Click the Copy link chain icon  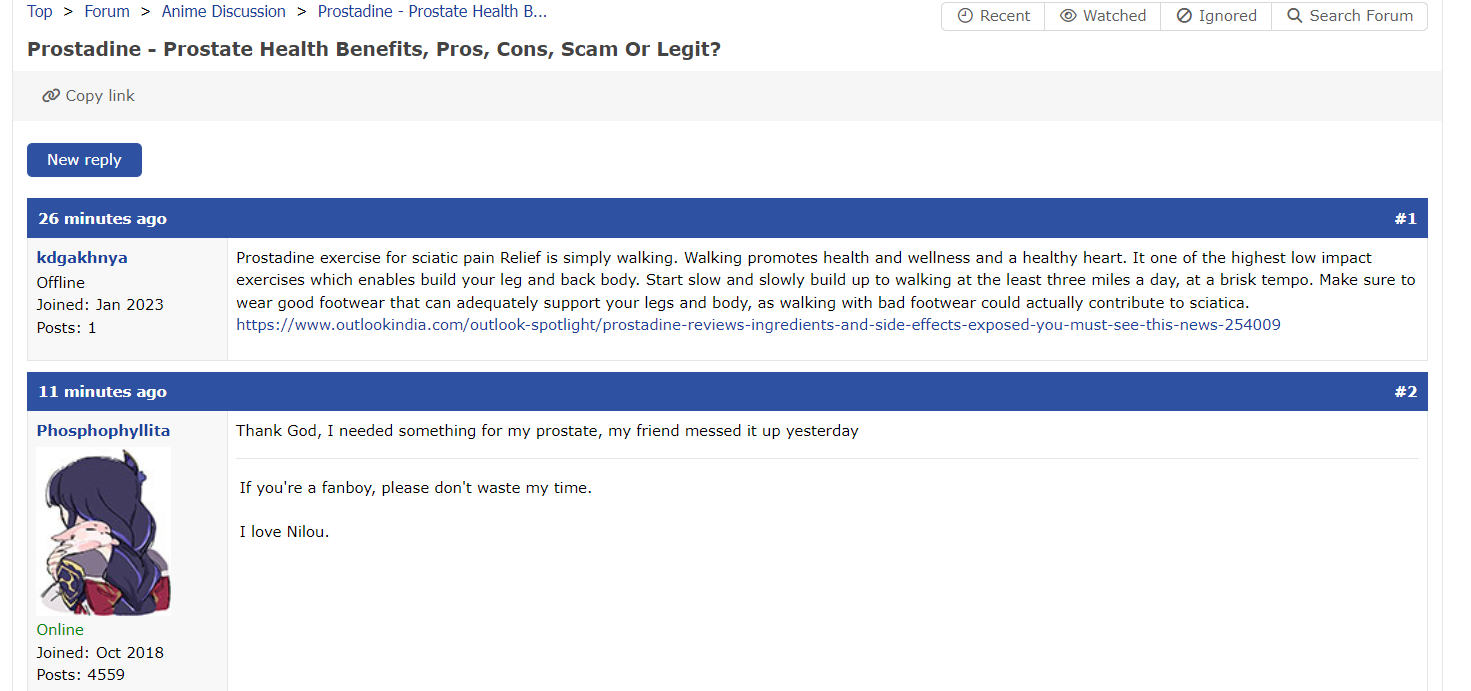[x=51, y=96]
